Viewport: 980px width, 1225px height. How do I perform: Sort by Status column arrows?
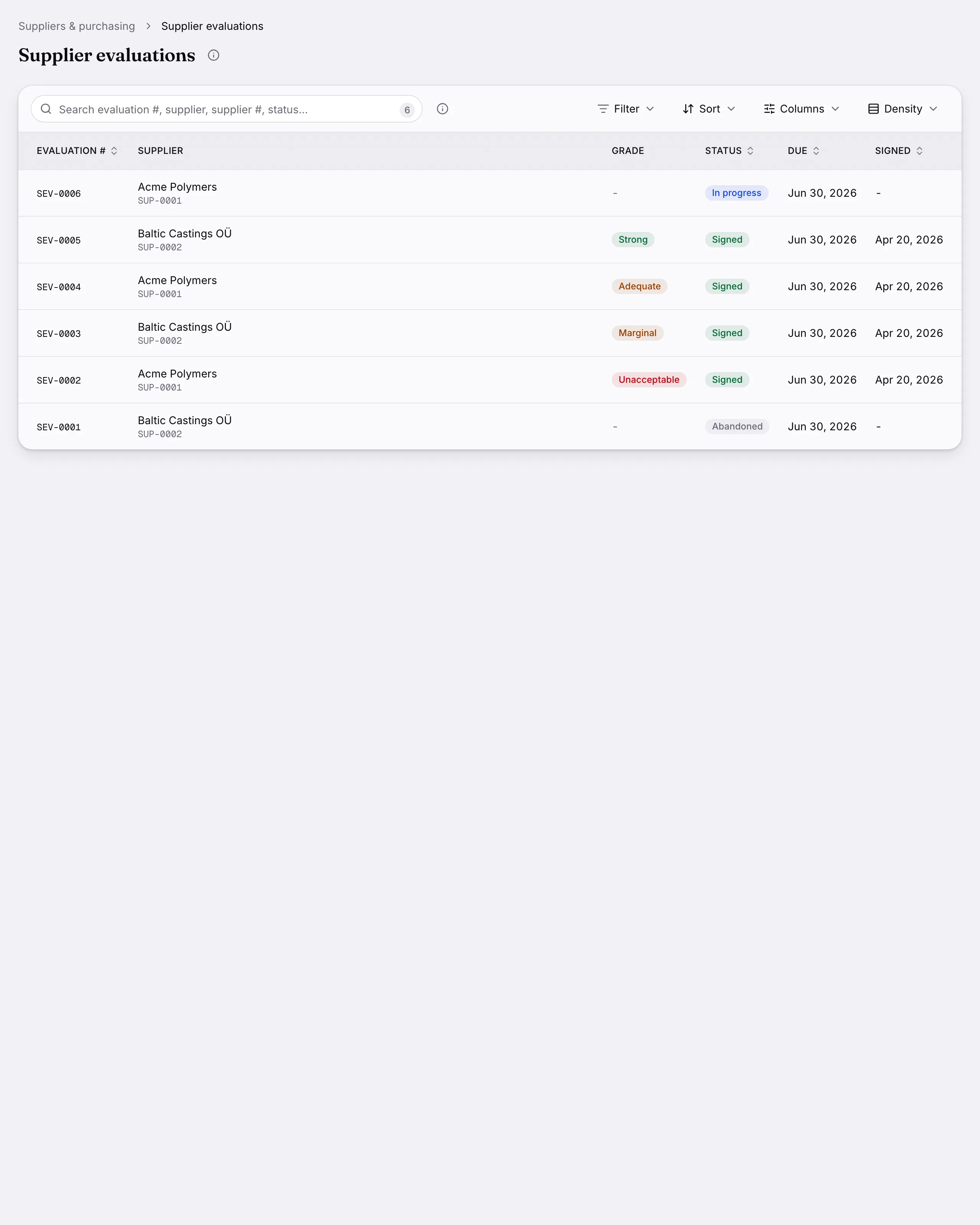(x=750, y=150)
